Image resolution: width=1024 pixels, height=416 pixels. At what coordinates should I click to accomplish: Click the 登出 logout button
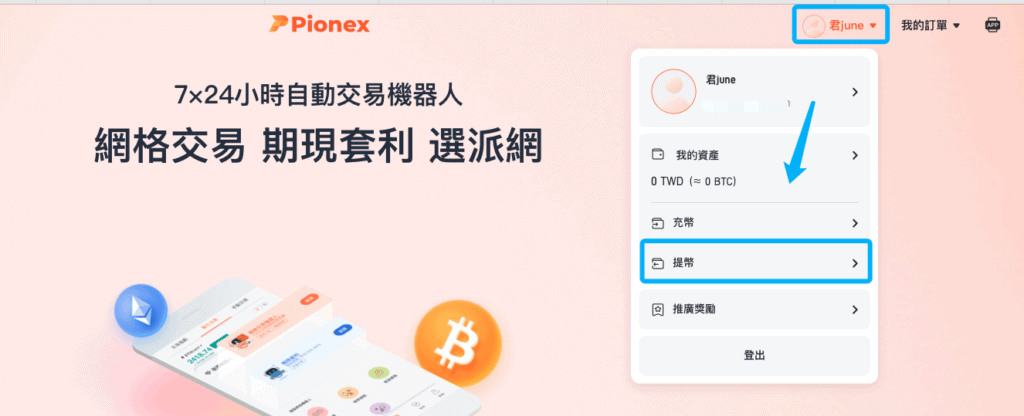pyautogui.click(x=754, y=355)
